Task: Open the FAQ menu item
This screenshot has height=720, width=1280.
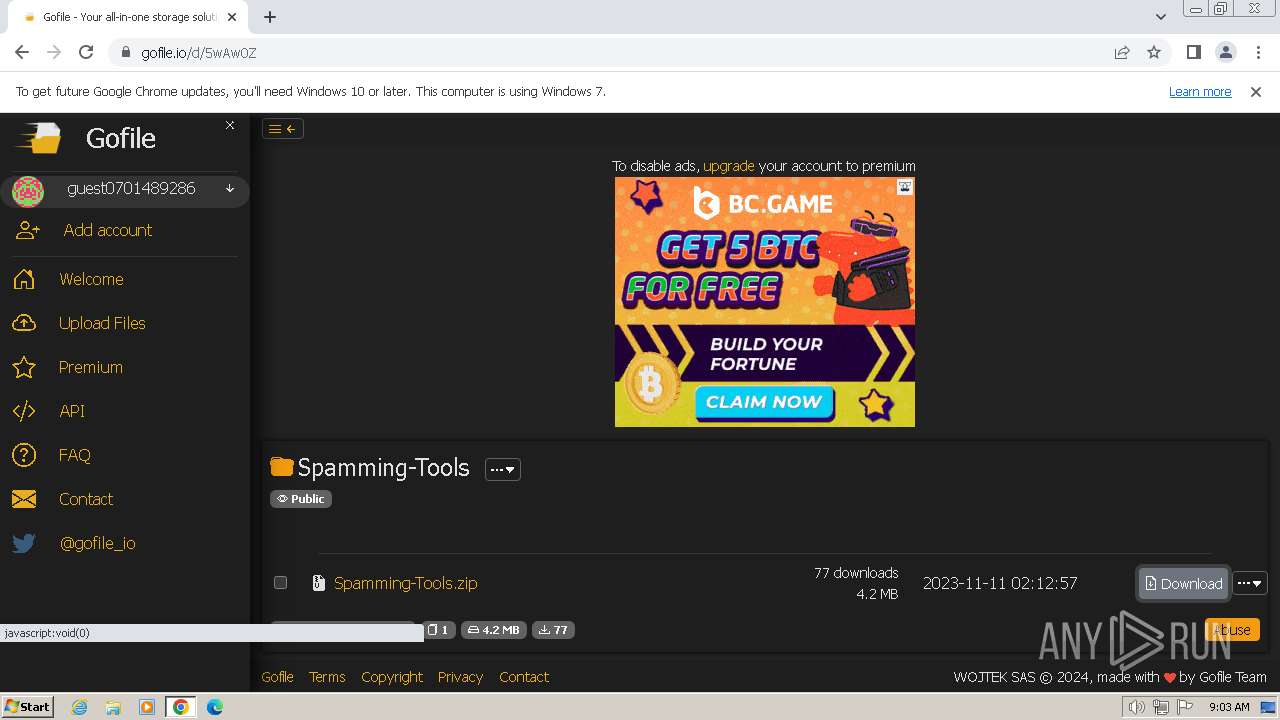Action: 75,455
